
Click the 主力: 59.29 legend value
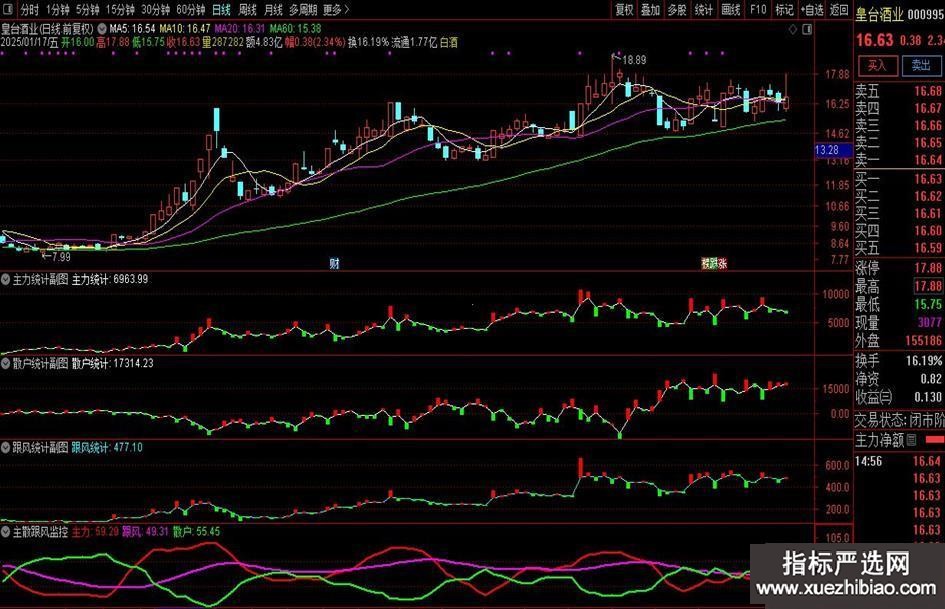95,532
